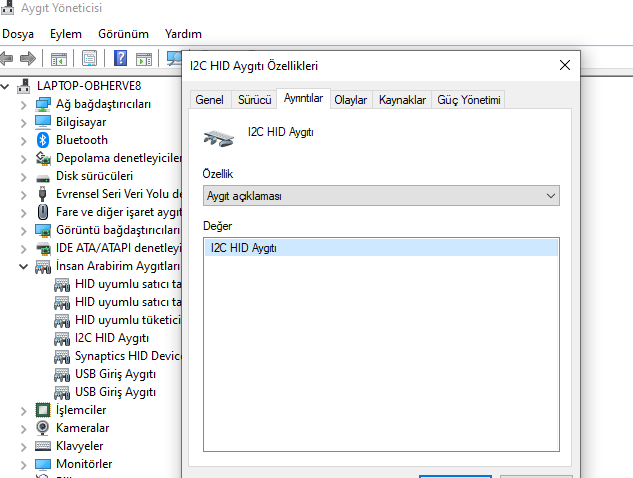Viewport: 633px width, 478px height.
Task: Select the I2C HID Aygıtı value row
Action: 380,248
